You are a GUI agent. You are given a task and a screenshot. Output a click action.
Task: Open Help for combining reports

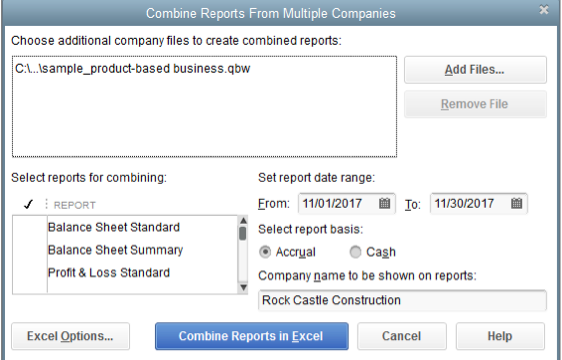(x=500, y=336)
